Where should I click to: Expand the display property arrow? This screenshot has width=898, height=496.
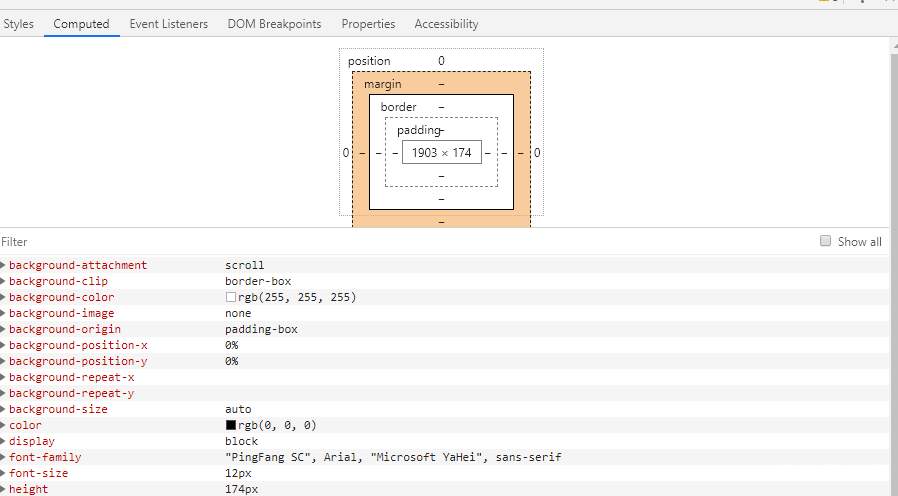4,441
